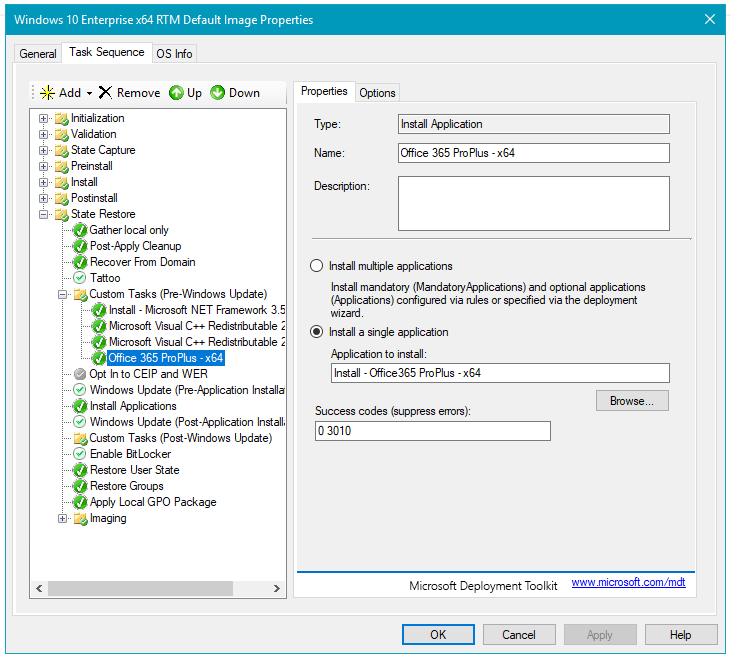
Task: Click the checkmark icon beside Enable BitLocker
Action: (80, 454)
